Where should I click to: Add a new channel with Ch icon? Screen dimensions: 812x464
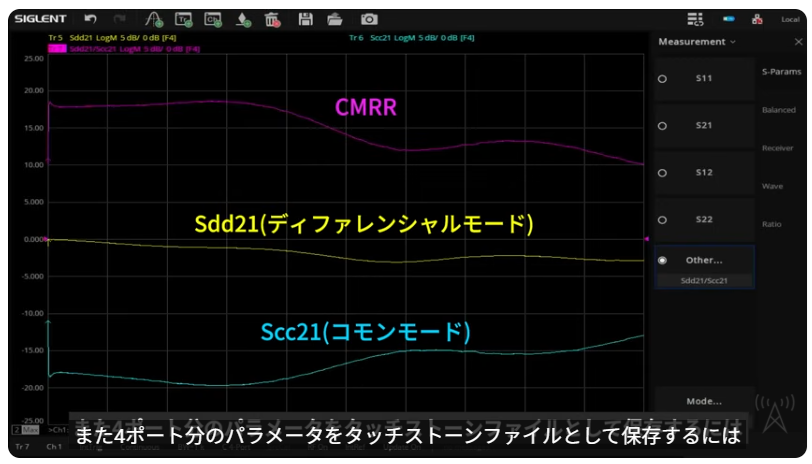(212, 19)
